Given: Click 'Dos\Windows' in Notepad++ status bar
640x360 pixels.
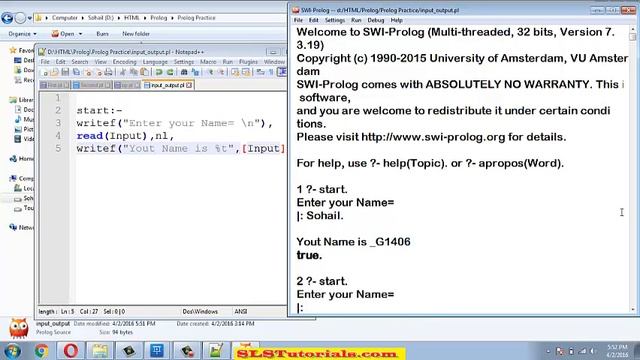Looking at the screenshot, I should coord(200,311).
